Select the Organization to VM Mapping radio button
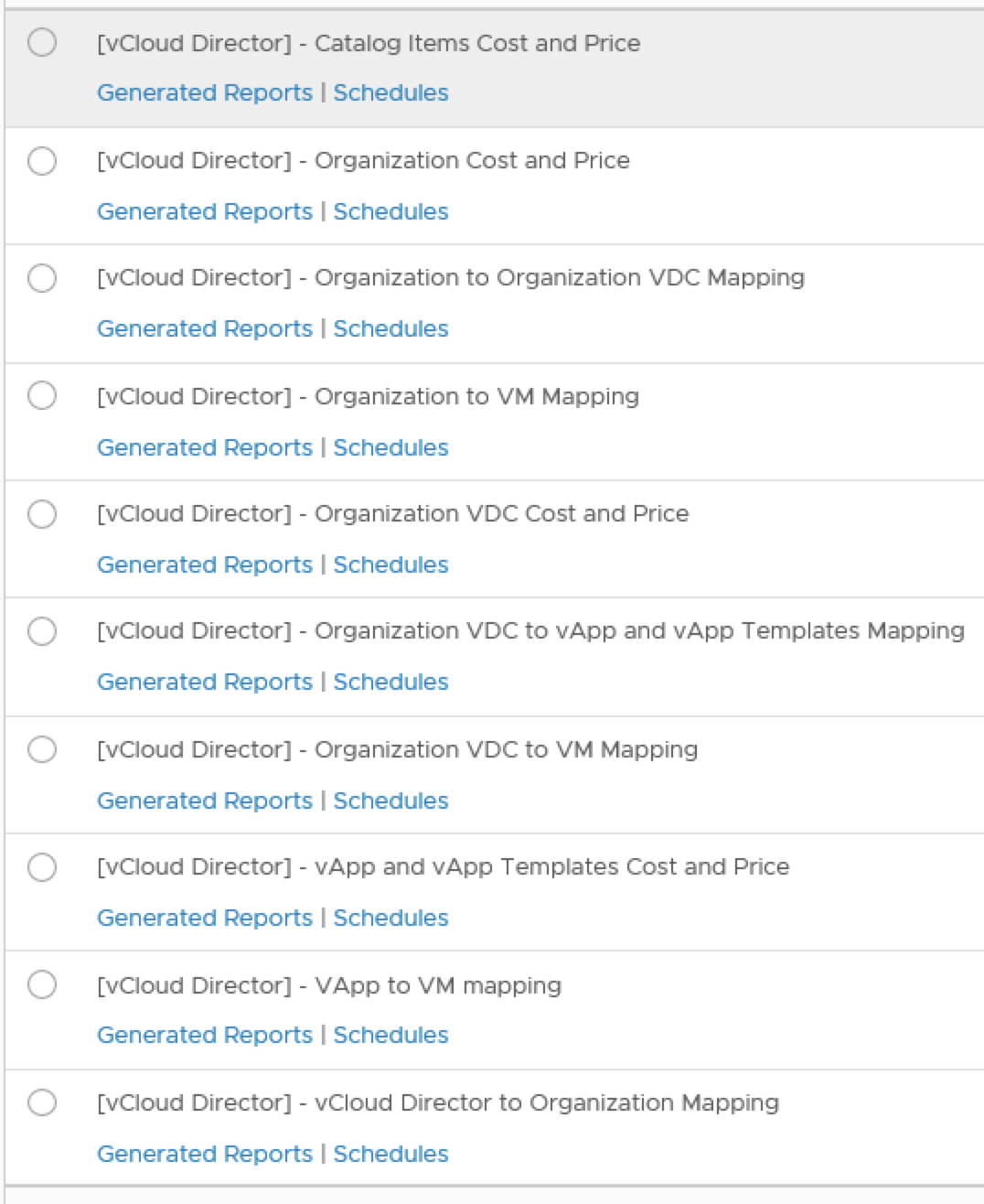984x1204 pixels. (42, 395)
